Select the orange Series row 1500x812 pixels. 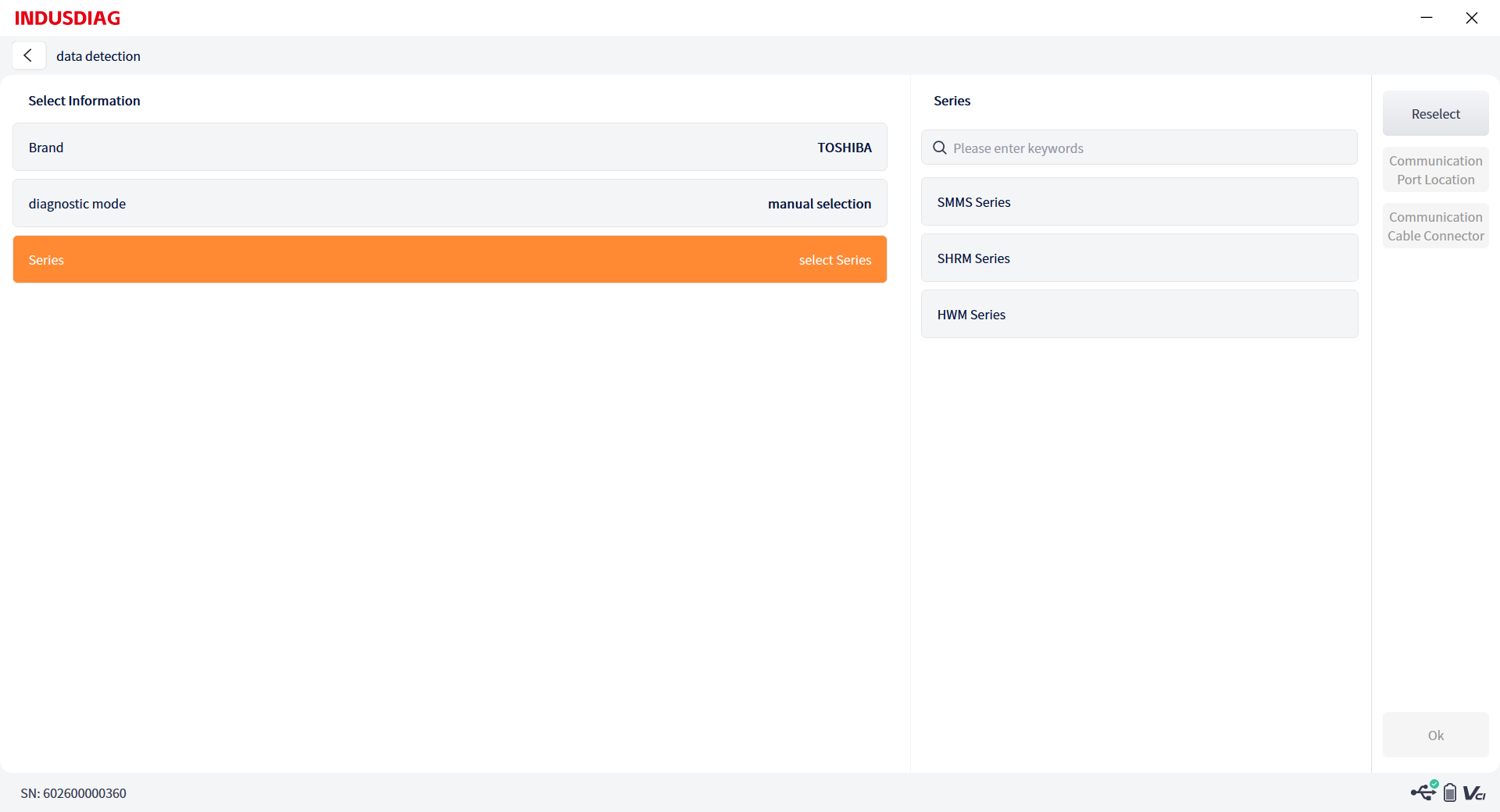pos(450,259)
